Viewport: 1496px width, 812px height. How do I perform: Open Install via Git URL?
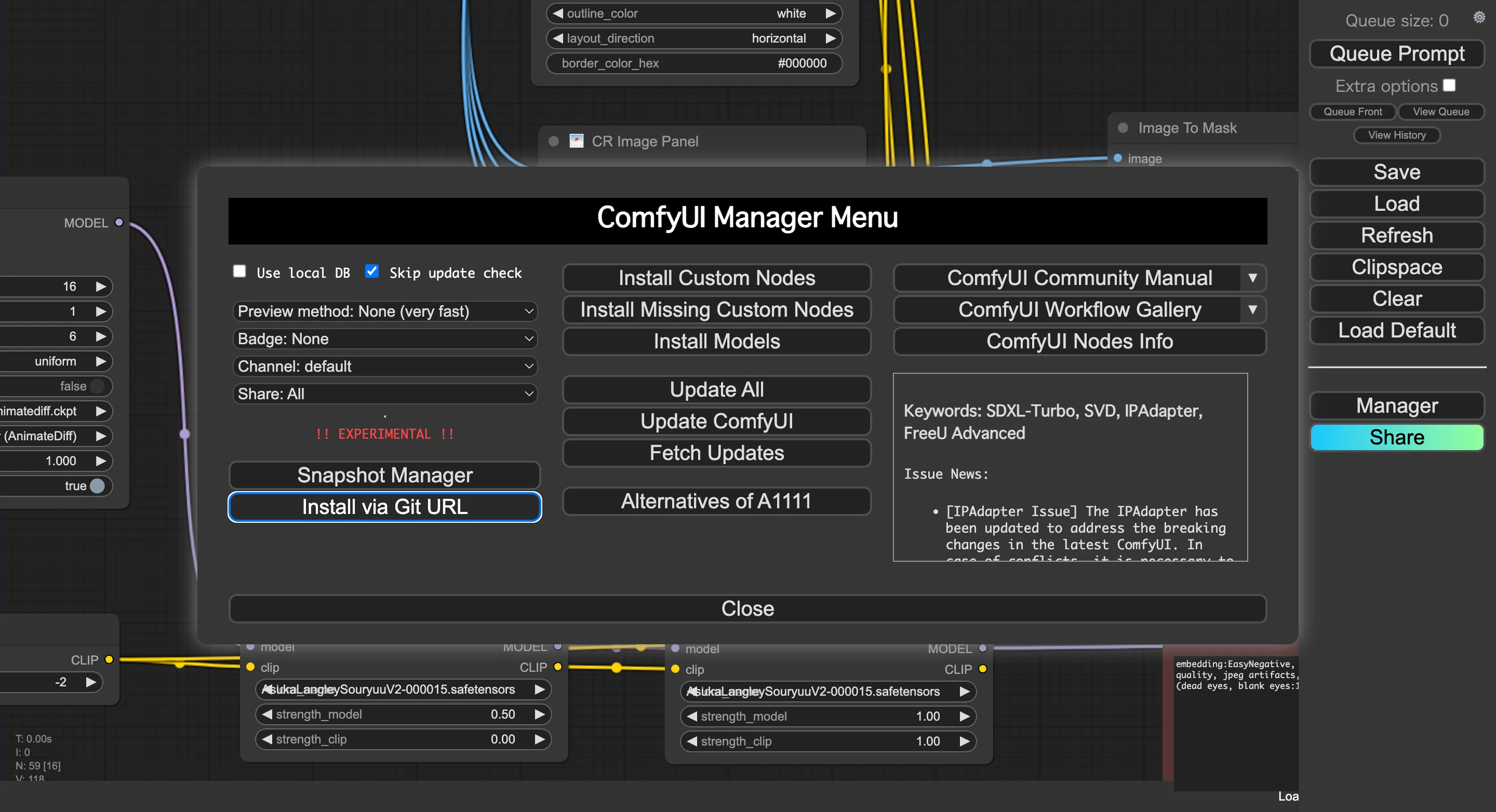[x=385, y=507]
